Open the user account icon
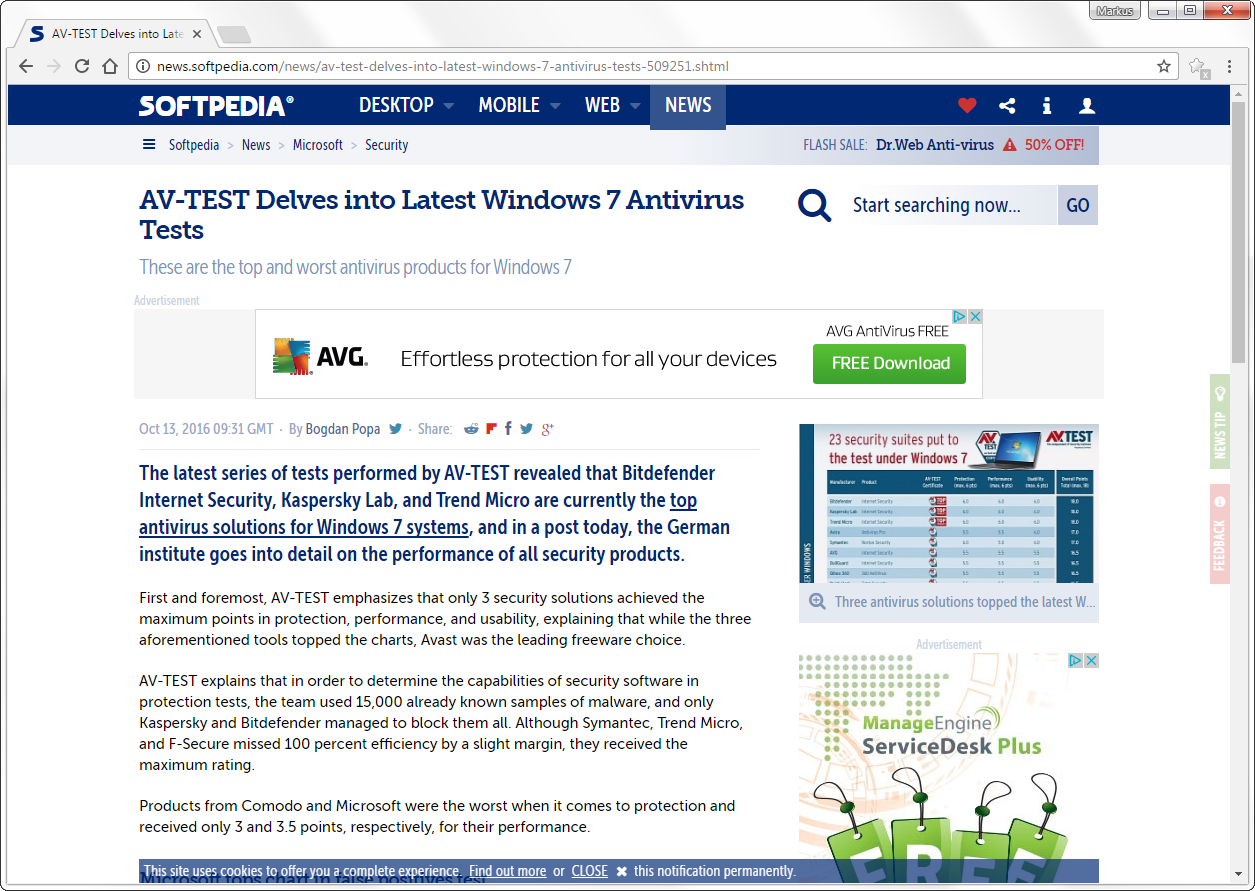Screen dimensions: 1255x891 [1087, 106]
